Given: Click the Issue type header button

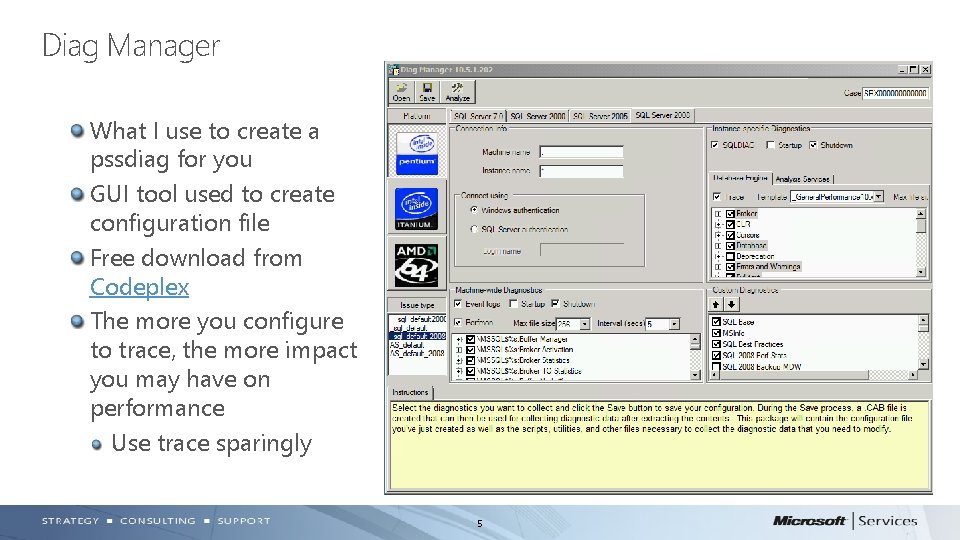Looking at the screenshot, I should coord(417,305).
